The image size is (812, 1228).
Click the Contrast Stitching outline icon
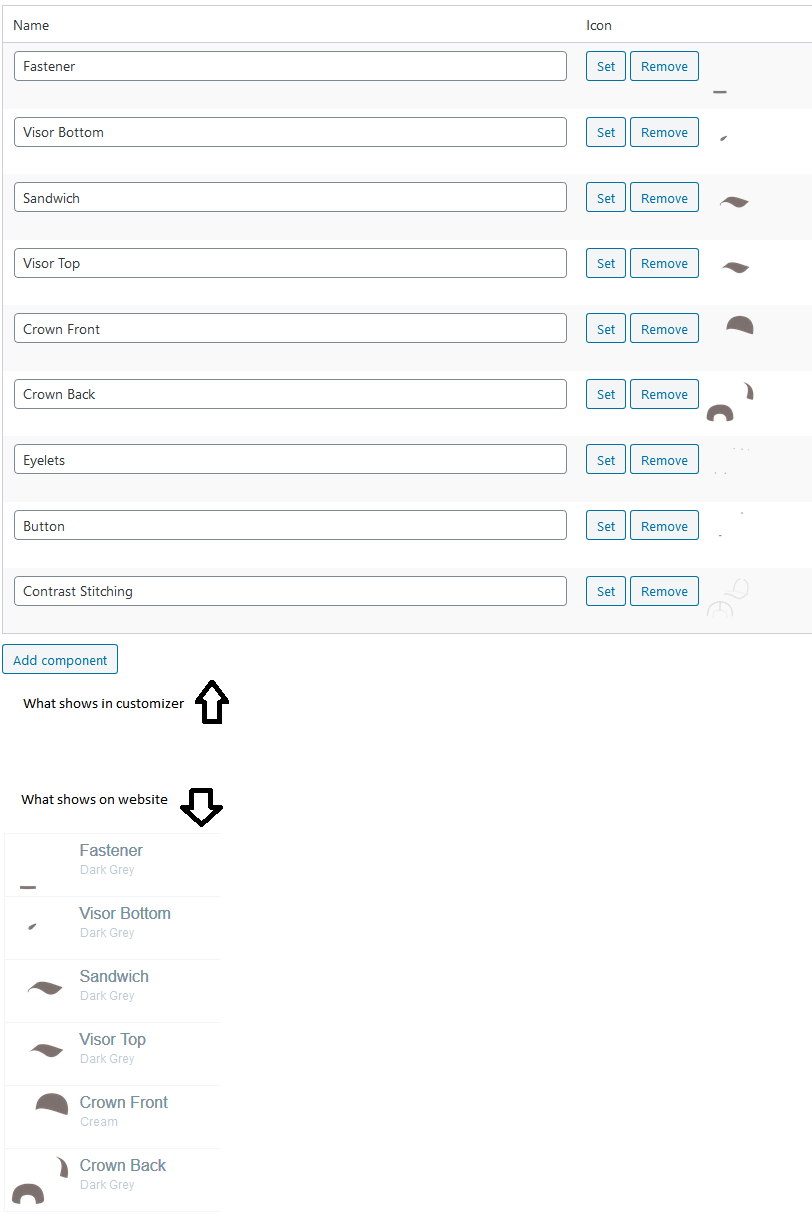pyautogui.click(x=728, y=597)
